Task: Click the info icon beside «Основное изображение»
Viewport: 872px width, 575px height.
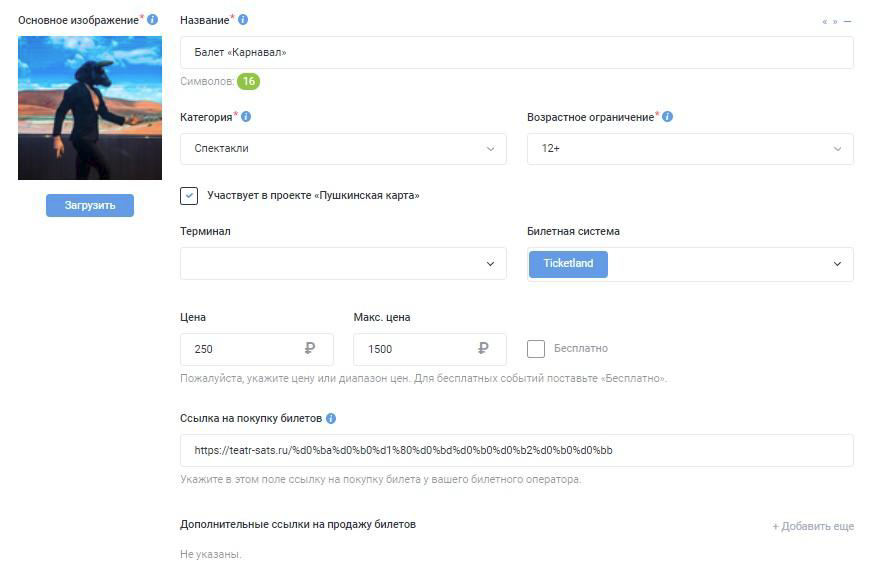Action: (x=153, y=20)
